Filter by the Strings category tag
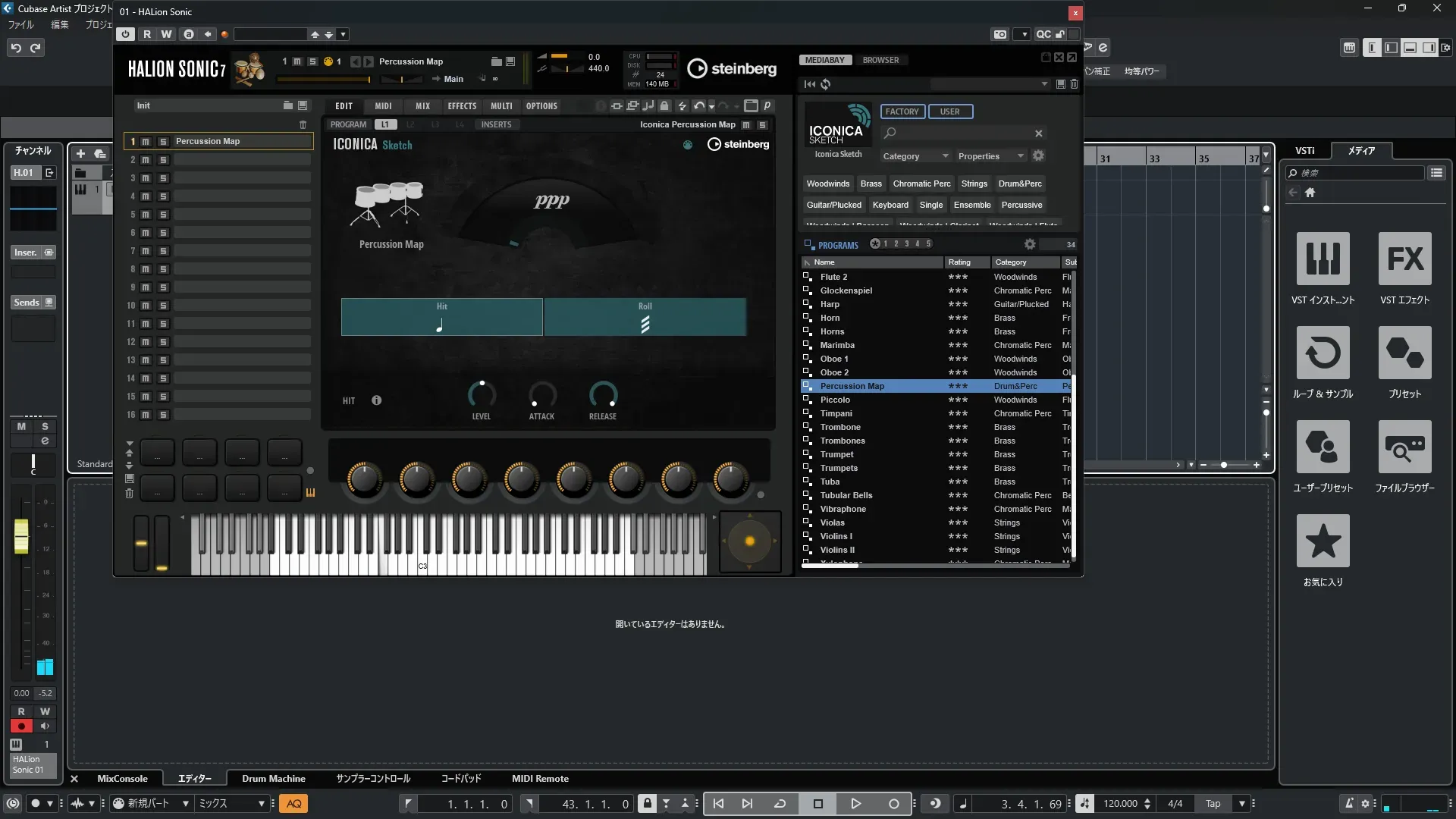Image resolution: width=1456 pixels, height=819 pixels. coord(974,184)
